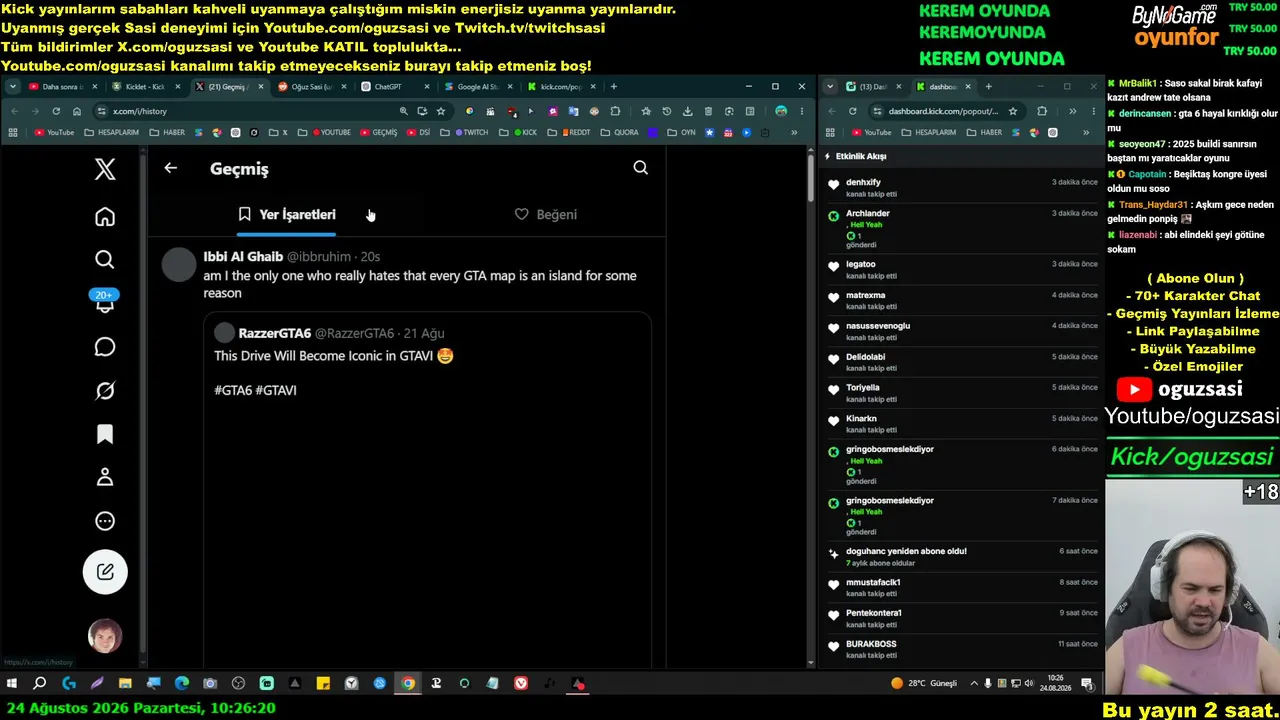Open the account avatar menu in X sidebar
The width and height of the screenshot is (1280, 720).
coord(105,636)
